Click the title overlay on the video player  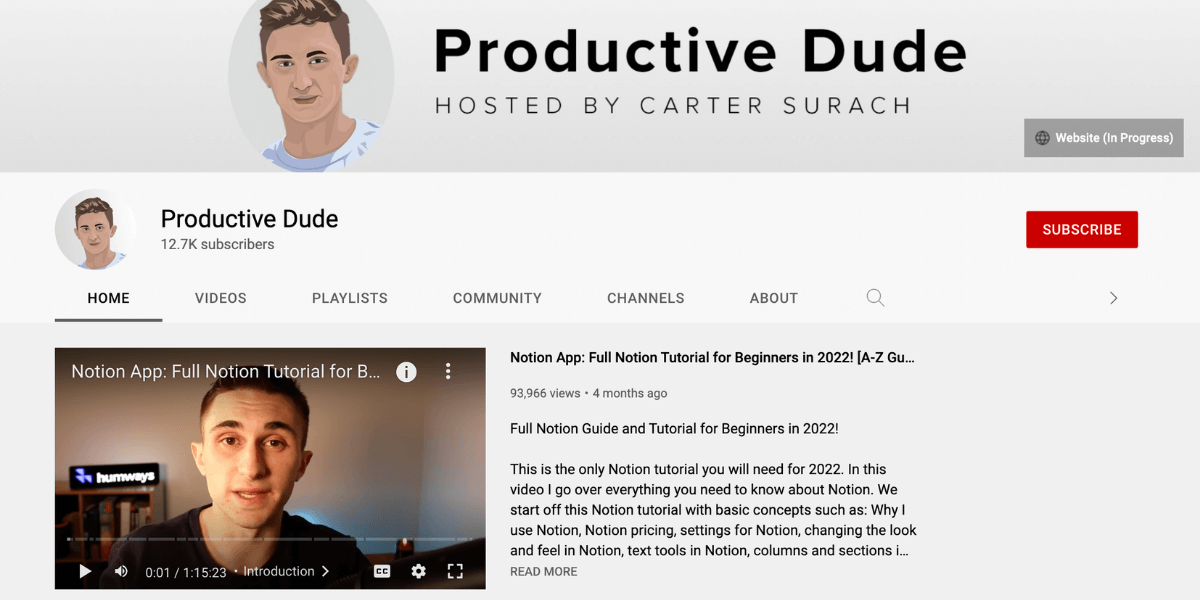[226, 372]
